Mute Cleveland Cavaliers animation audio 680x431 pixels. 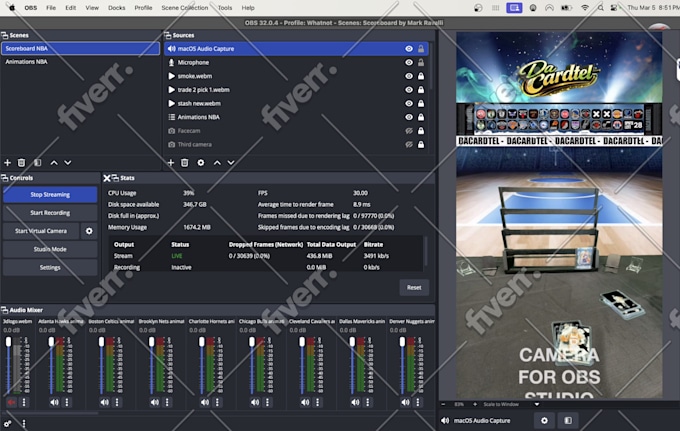(x=305, y=402)
